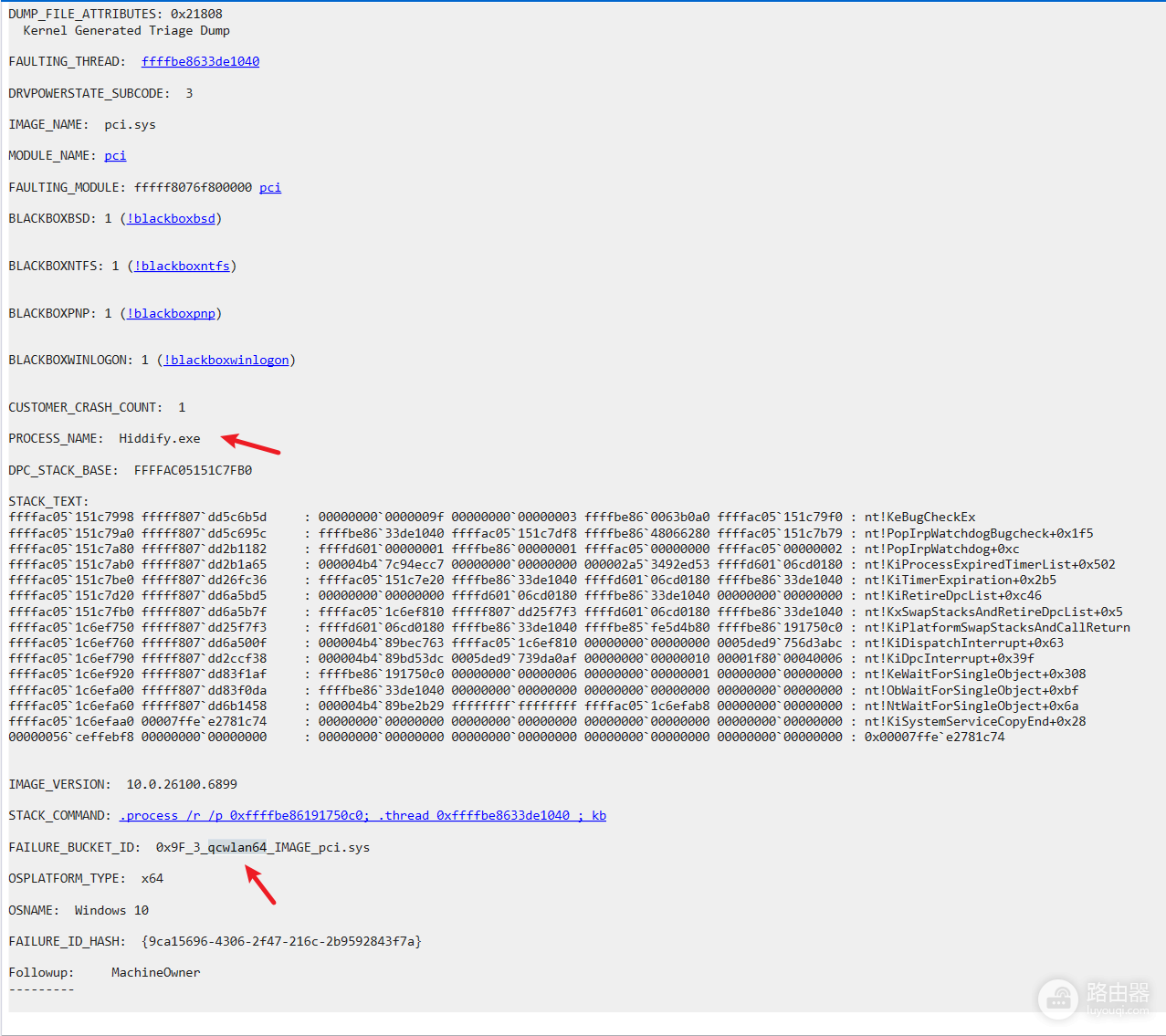The image size is (1166, 1036).
Task: Click the nt!KeWaitForSingleObject+0x308 frame
Action: point(975,674)
